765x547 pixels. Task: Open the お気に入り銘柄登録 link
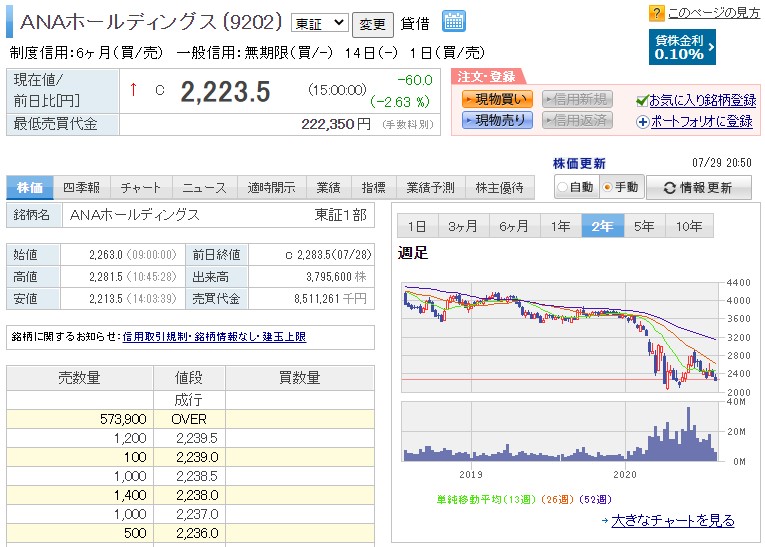pyautogui.click(x=703, y=101)
